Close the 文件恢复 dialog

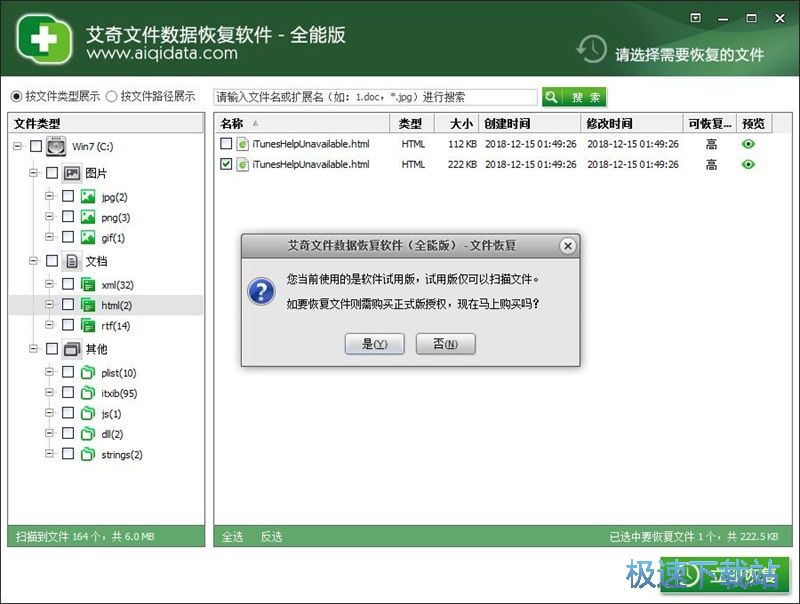point(567,246)
